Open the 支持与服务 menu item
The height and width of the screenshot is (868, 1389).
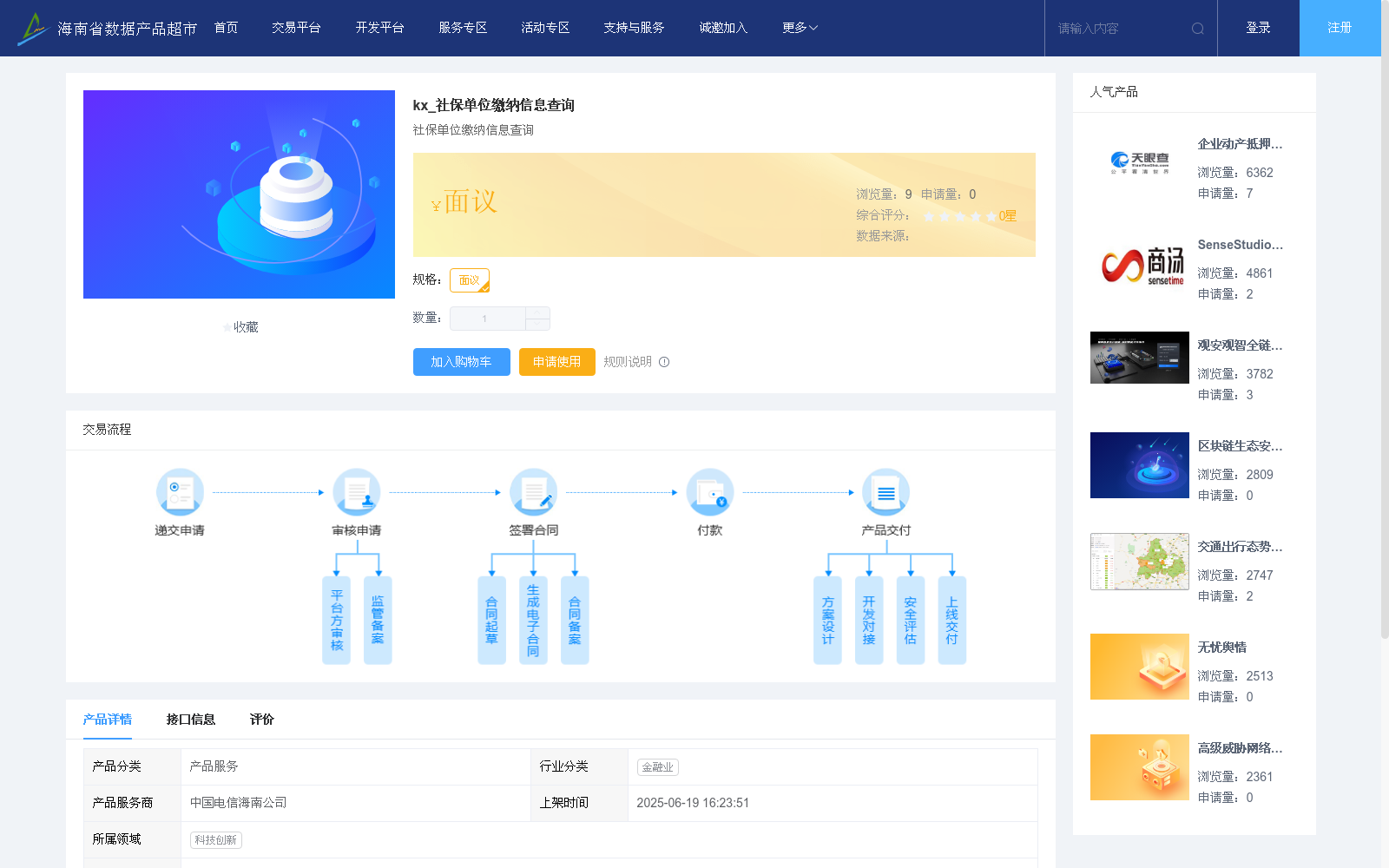(635, 28)
